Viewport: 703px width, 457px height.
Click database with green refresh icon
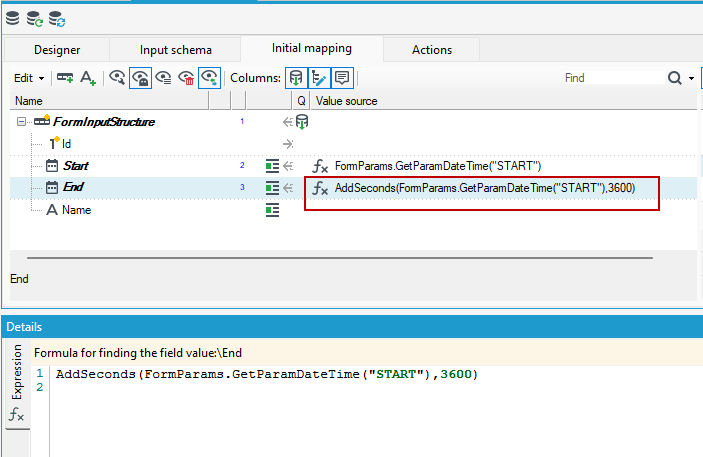pyautogui.click(x=35, y=19)
